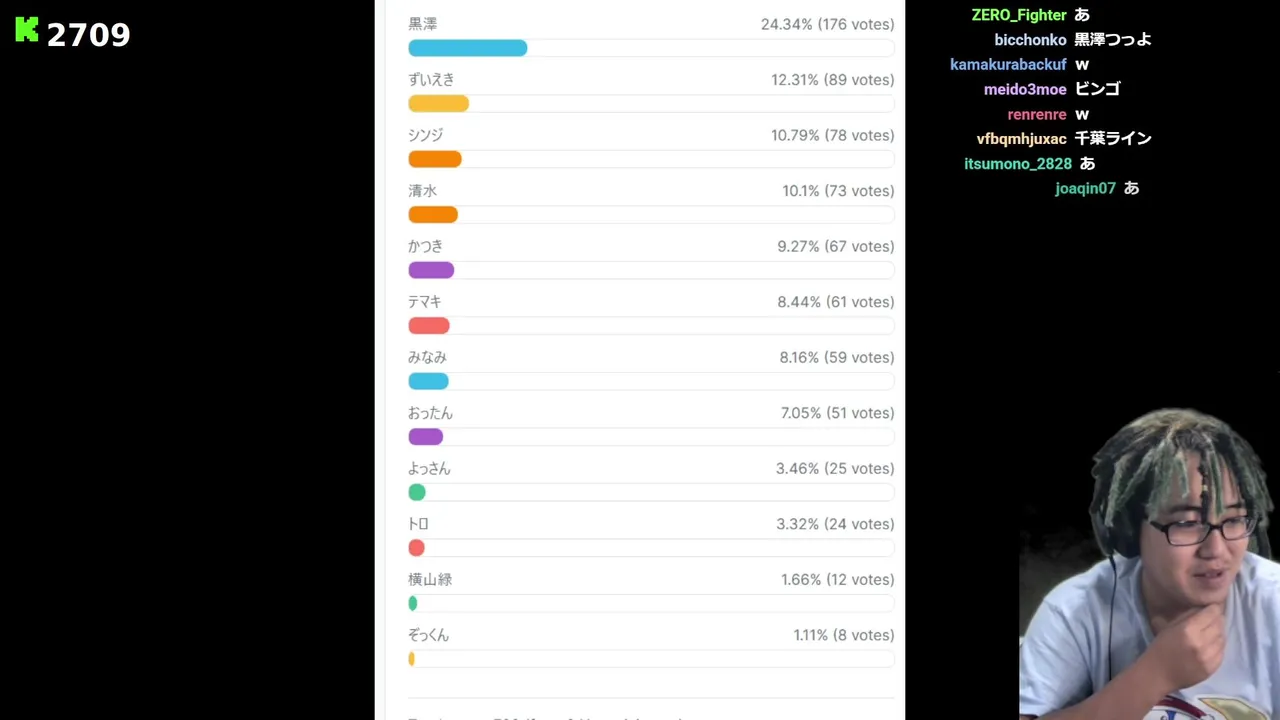Viewport: 1280px width, 720px height.
Task: Click the yellow ずいえき poll bar
Action: tap(438, 104)
